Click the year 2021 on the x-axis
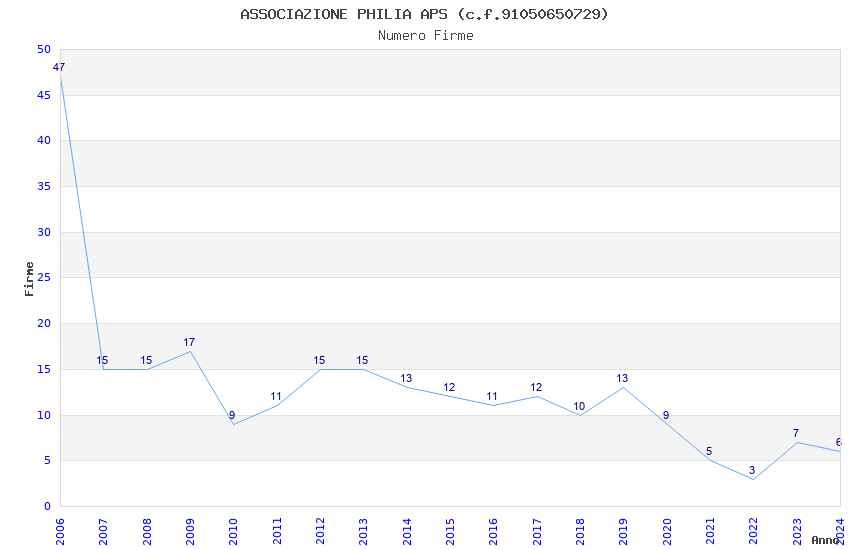Screen dimensions: 850x550 click(x=710, y=532)
